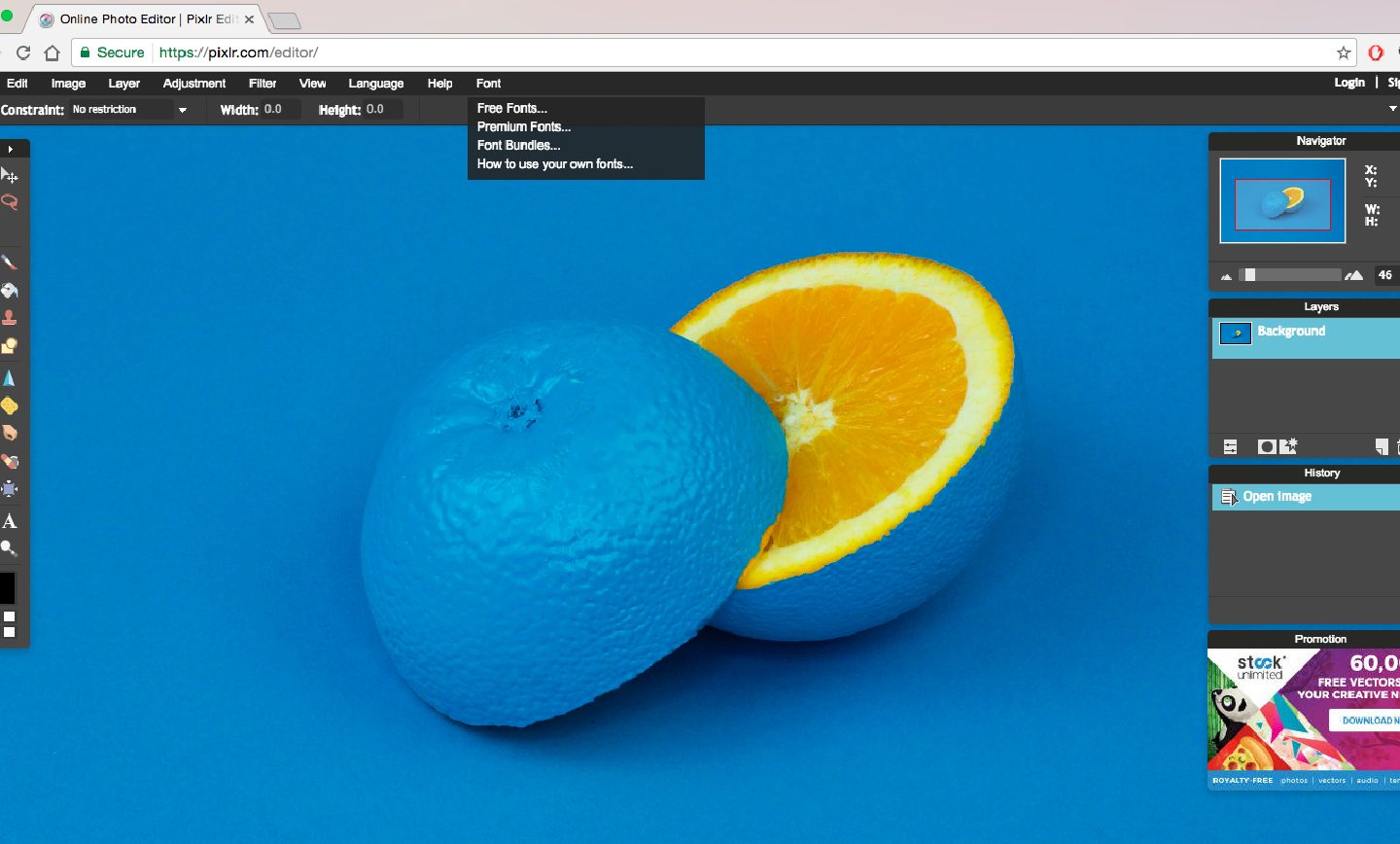1400x844 pixels.
Task: Open the Language menu
Action: tap(376, 84)
